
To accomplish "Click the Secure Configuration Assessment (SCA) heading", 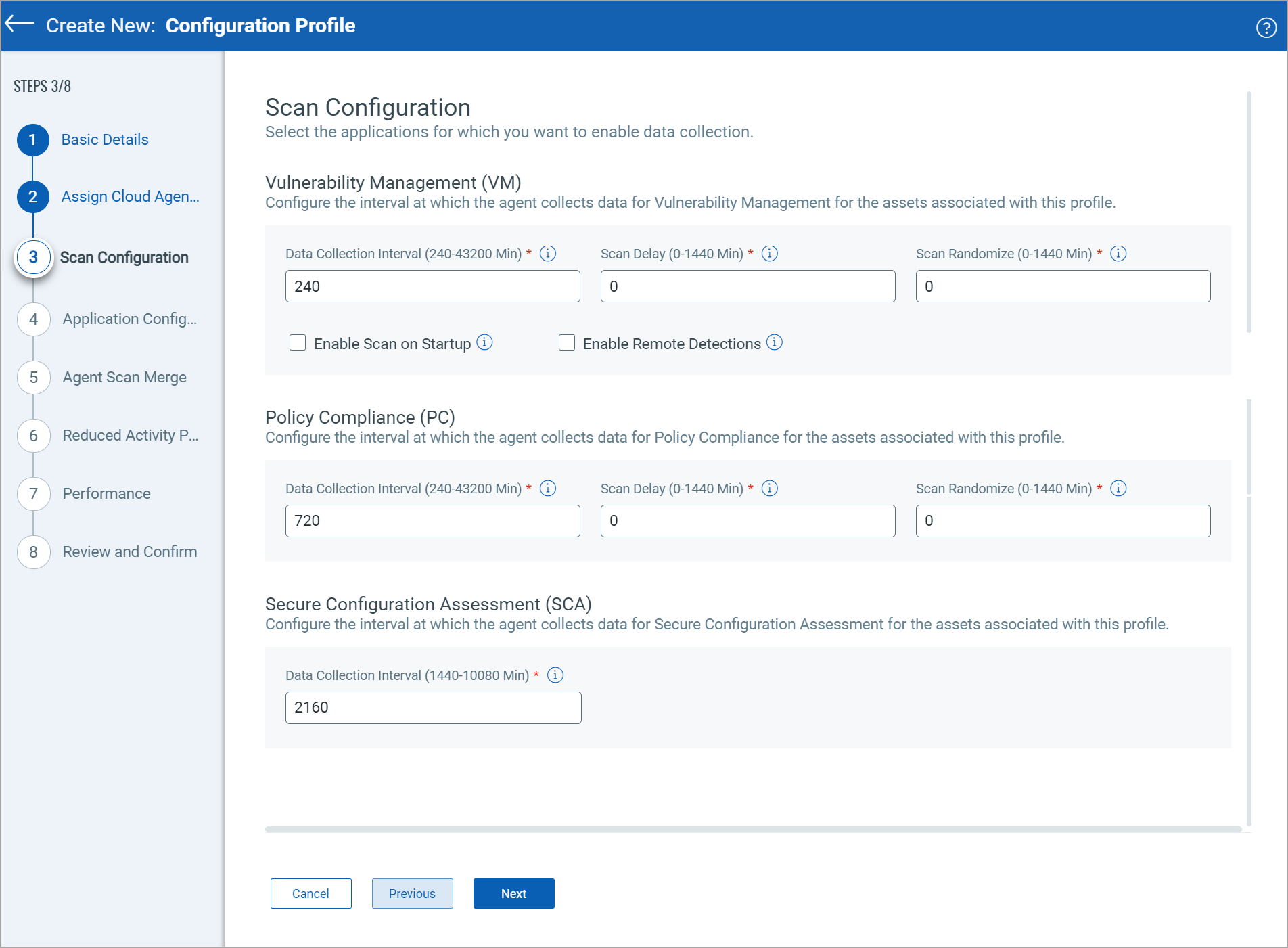I will click(428, 604).
